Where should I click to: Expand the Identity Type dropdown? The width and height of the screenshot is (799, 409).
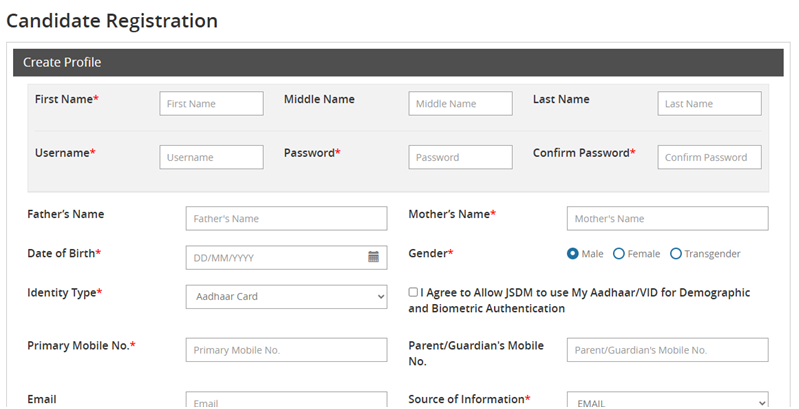(x=286, y=296)
